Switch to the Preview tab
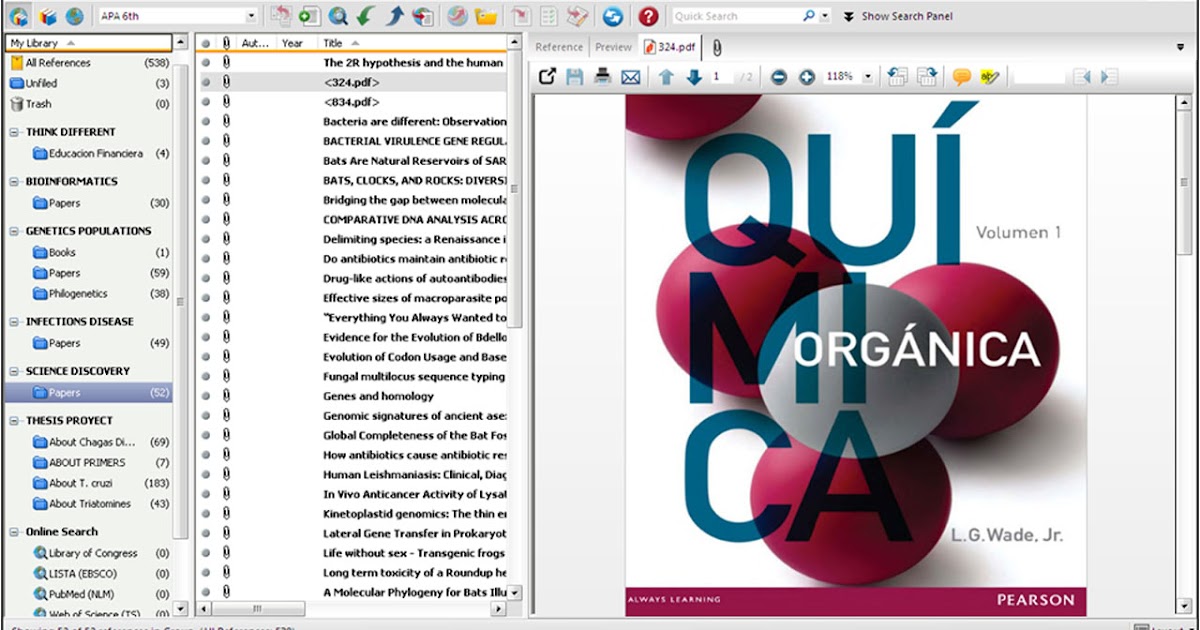 (x=613, y=47)
